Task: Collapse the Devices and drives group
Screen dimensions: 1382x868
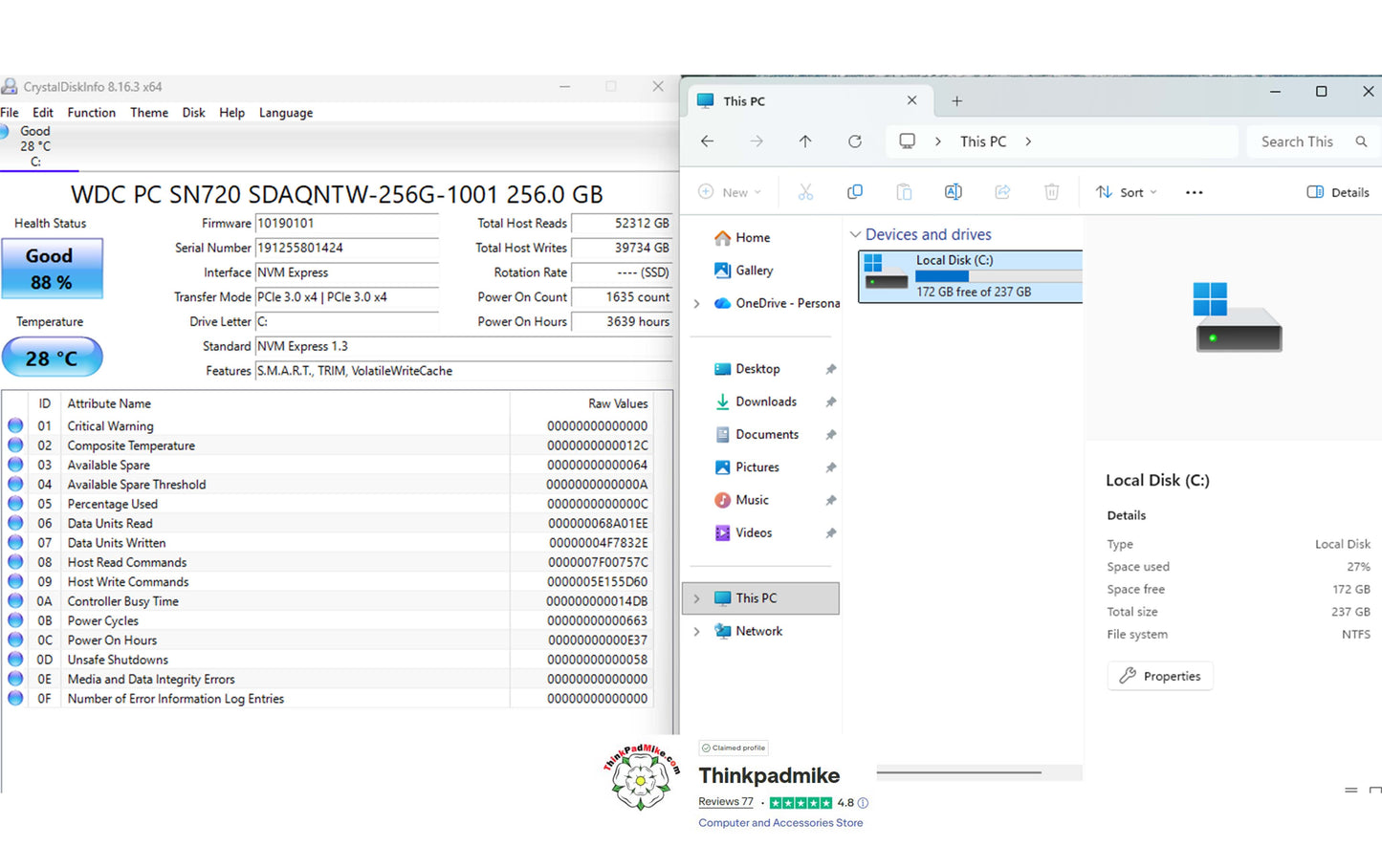Action: point(855,235)
